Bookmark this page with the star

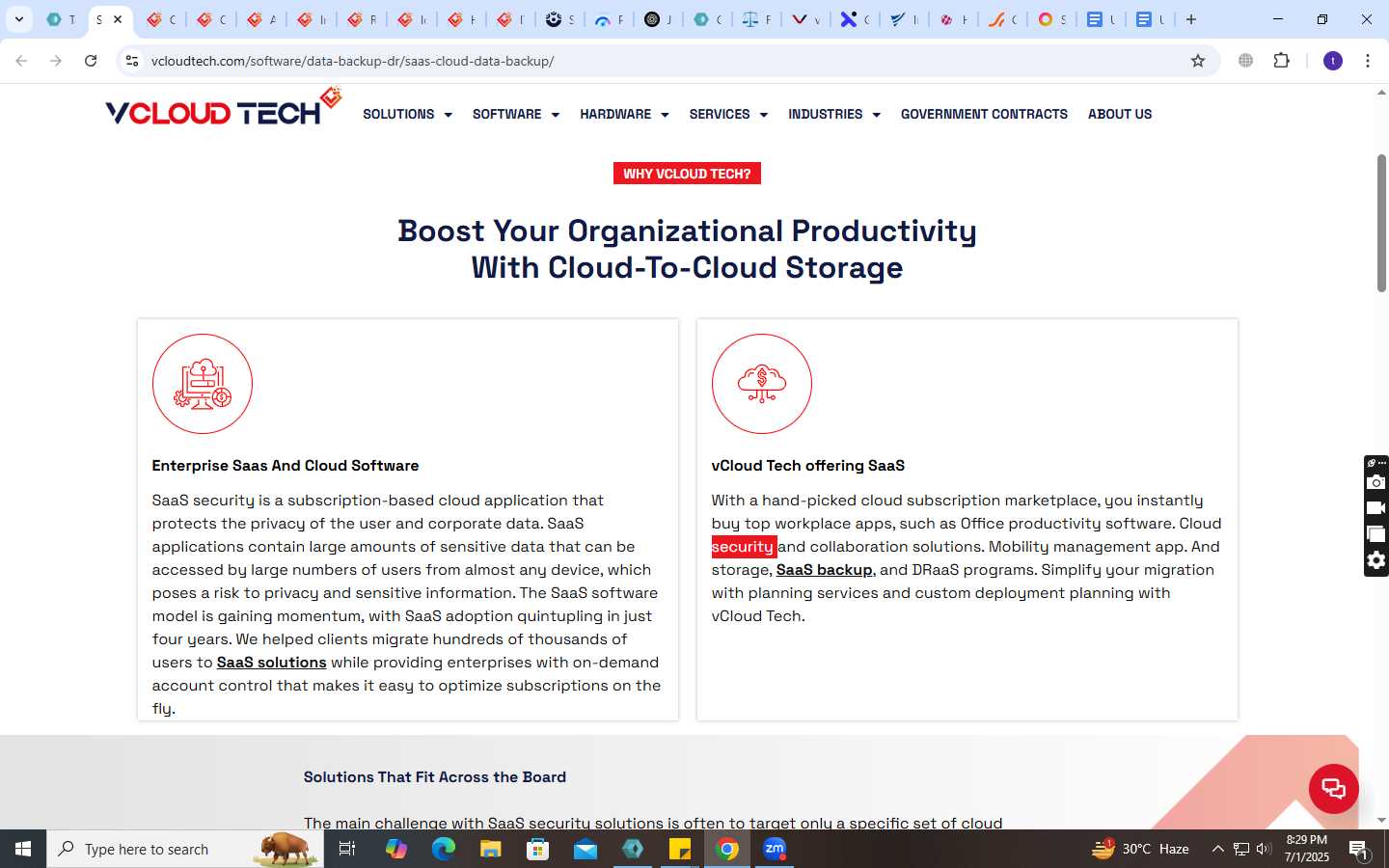pyautogui.click(x=1198, y=61)
